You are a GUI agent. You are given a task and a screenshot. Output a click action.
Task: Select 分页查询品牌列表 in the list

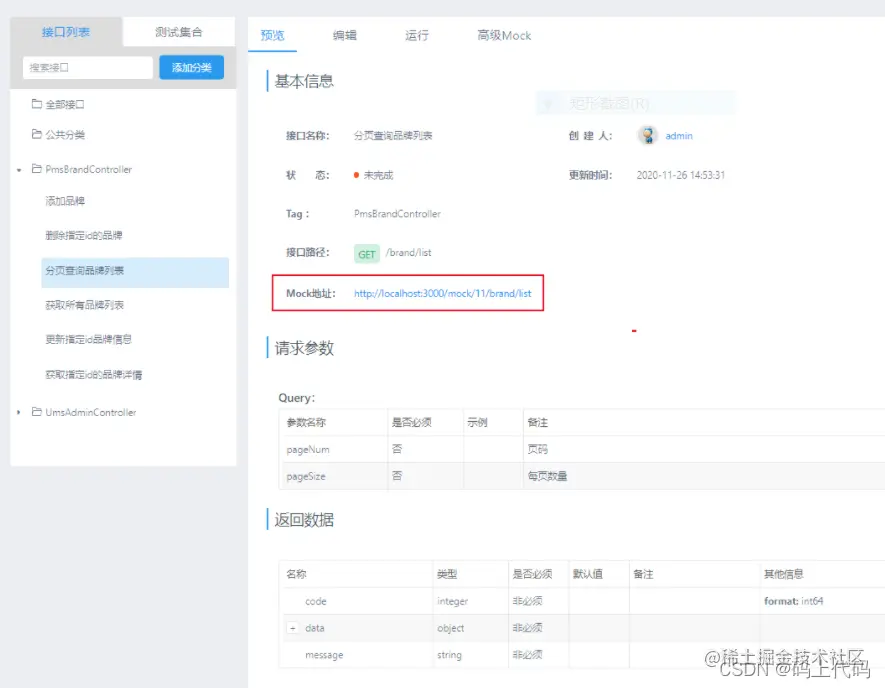135,272
